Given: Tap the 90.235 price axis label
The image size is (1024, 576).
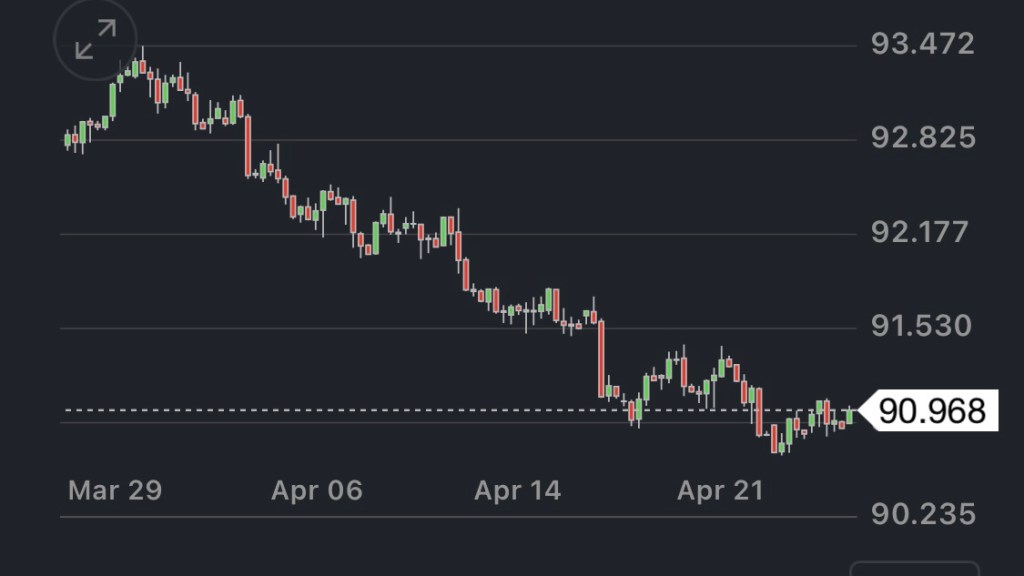Looking at the screenshot, I should click(922, 515).
